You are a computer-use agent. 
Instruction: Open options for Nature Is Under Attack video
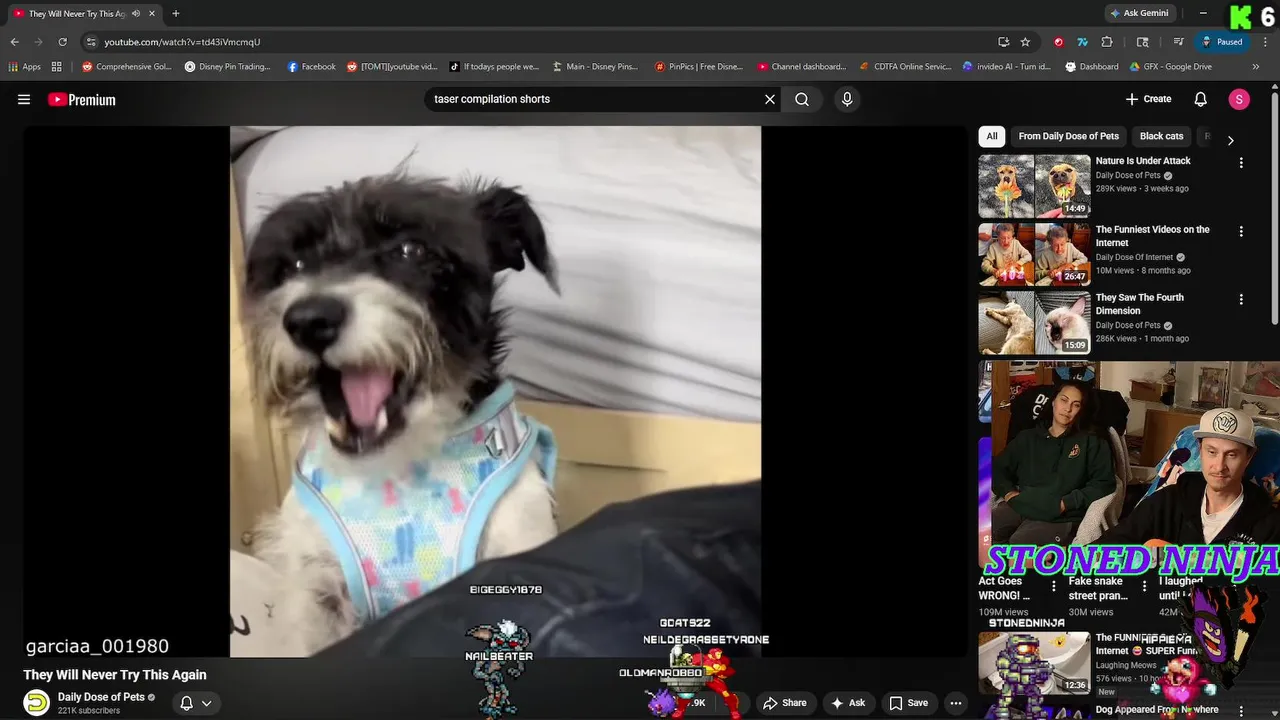pyautogui.click(x=1241, y=163)
